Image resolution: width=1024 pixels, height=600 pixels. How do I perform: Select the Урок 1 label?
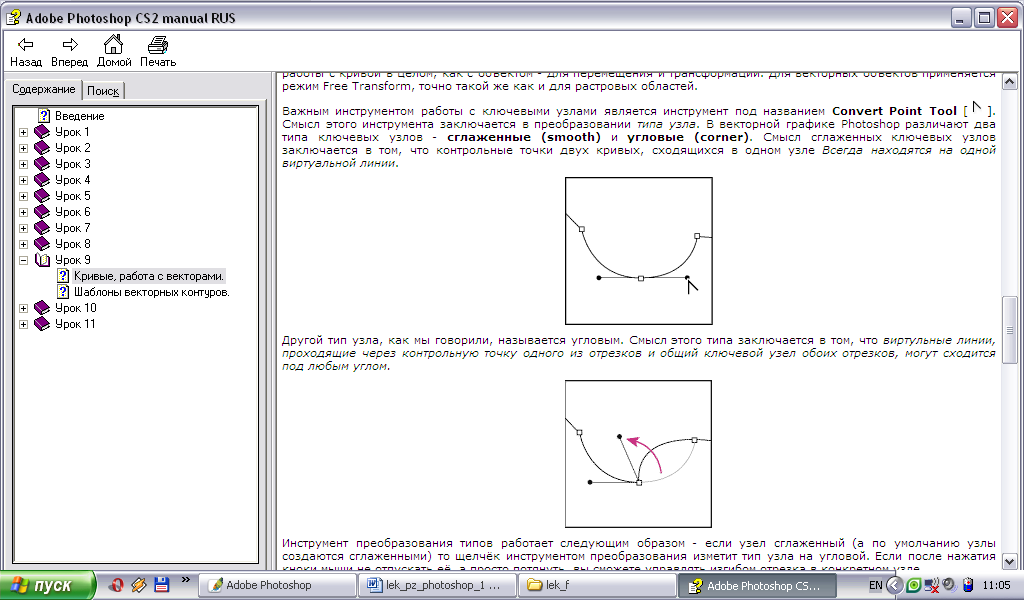72,132
